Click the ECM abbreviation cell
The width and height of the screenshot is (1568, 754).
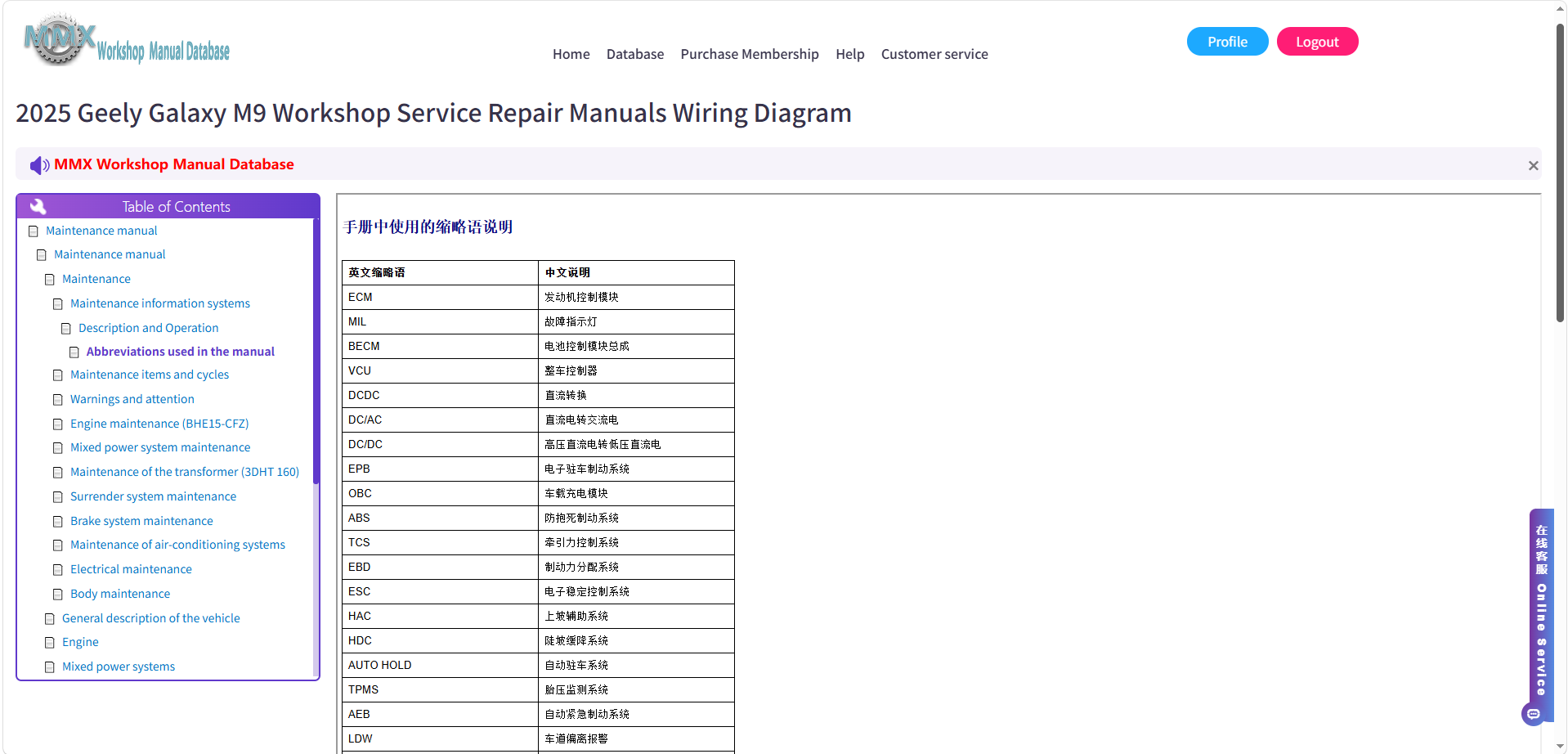(441, 297)
